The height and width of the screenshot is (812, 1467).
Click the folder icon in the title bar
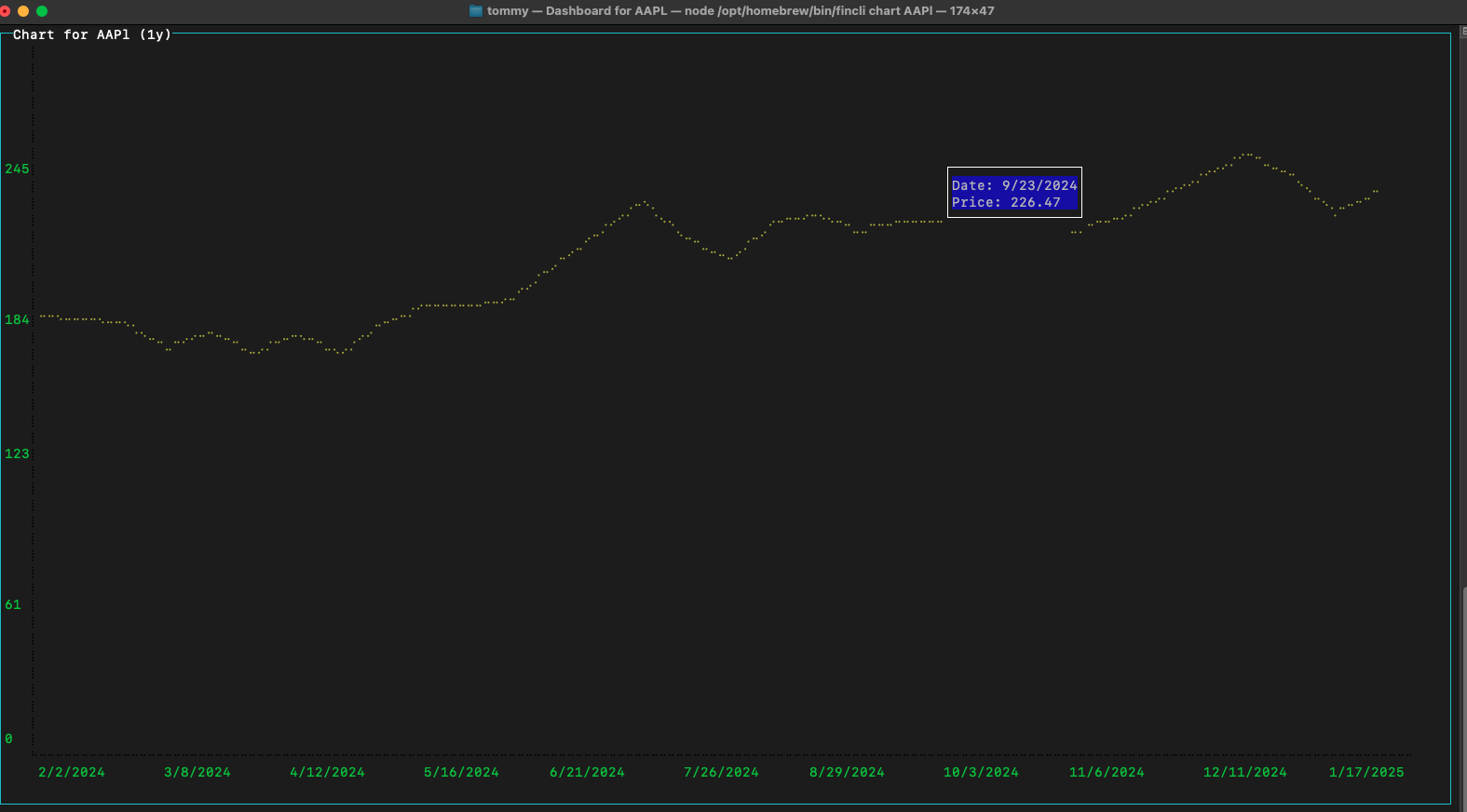[476, 11]
